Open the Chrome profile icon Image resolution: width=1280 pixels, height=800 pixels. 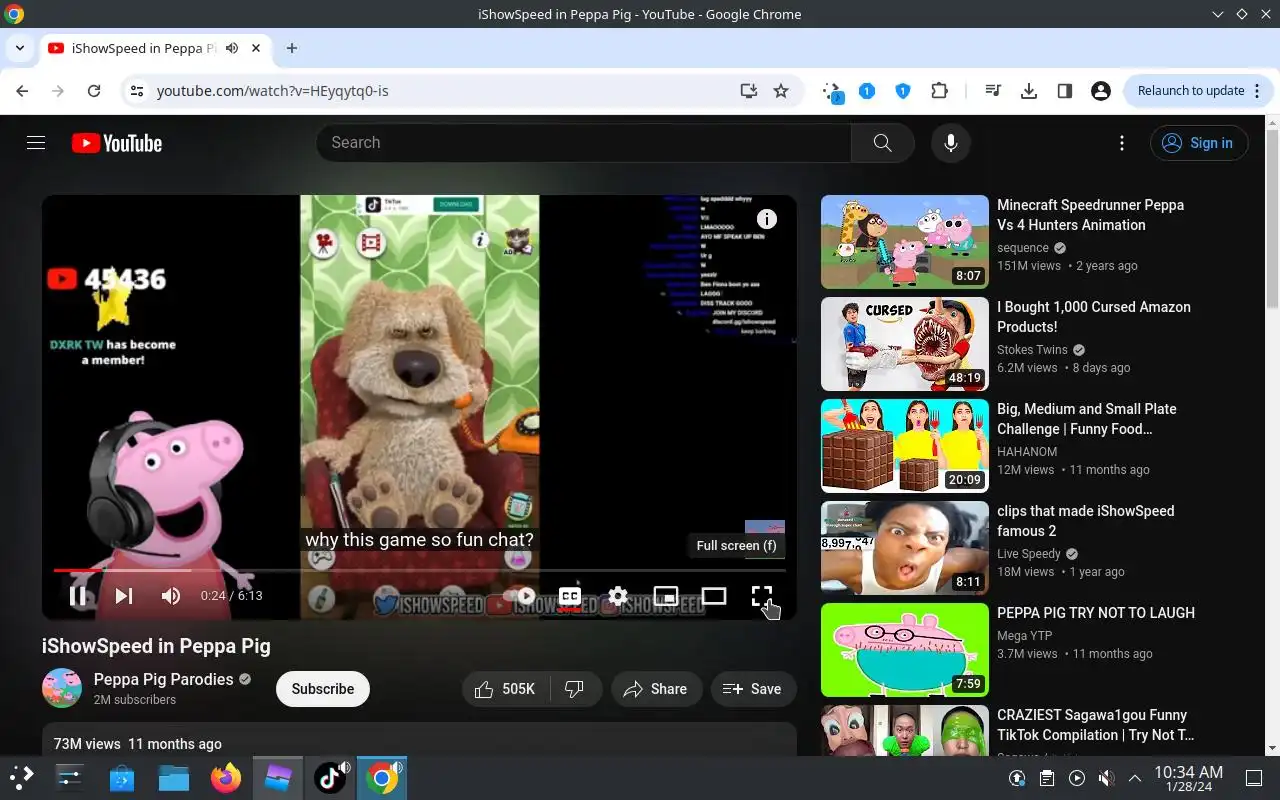click(x=1101, y=91)
